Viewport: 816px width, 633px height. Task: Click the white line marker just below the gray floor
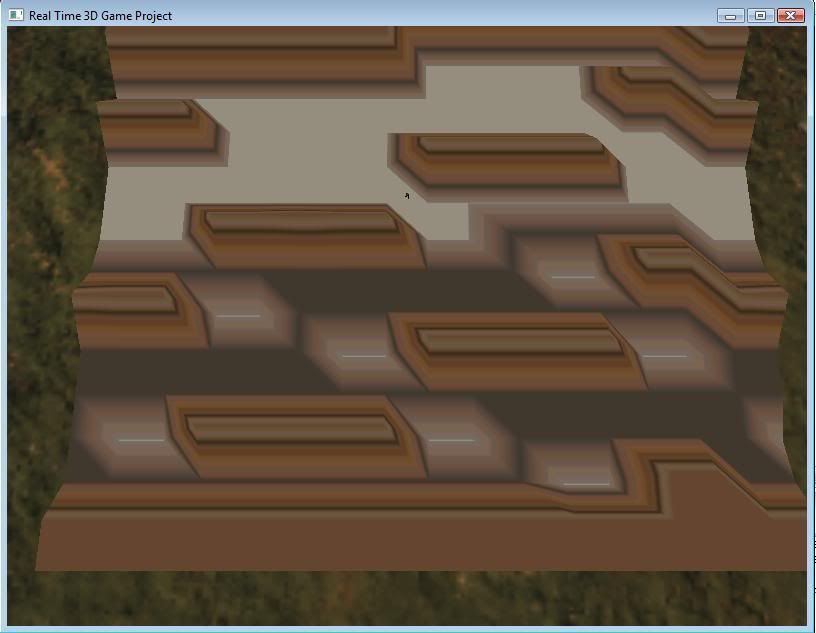point(573,277)
